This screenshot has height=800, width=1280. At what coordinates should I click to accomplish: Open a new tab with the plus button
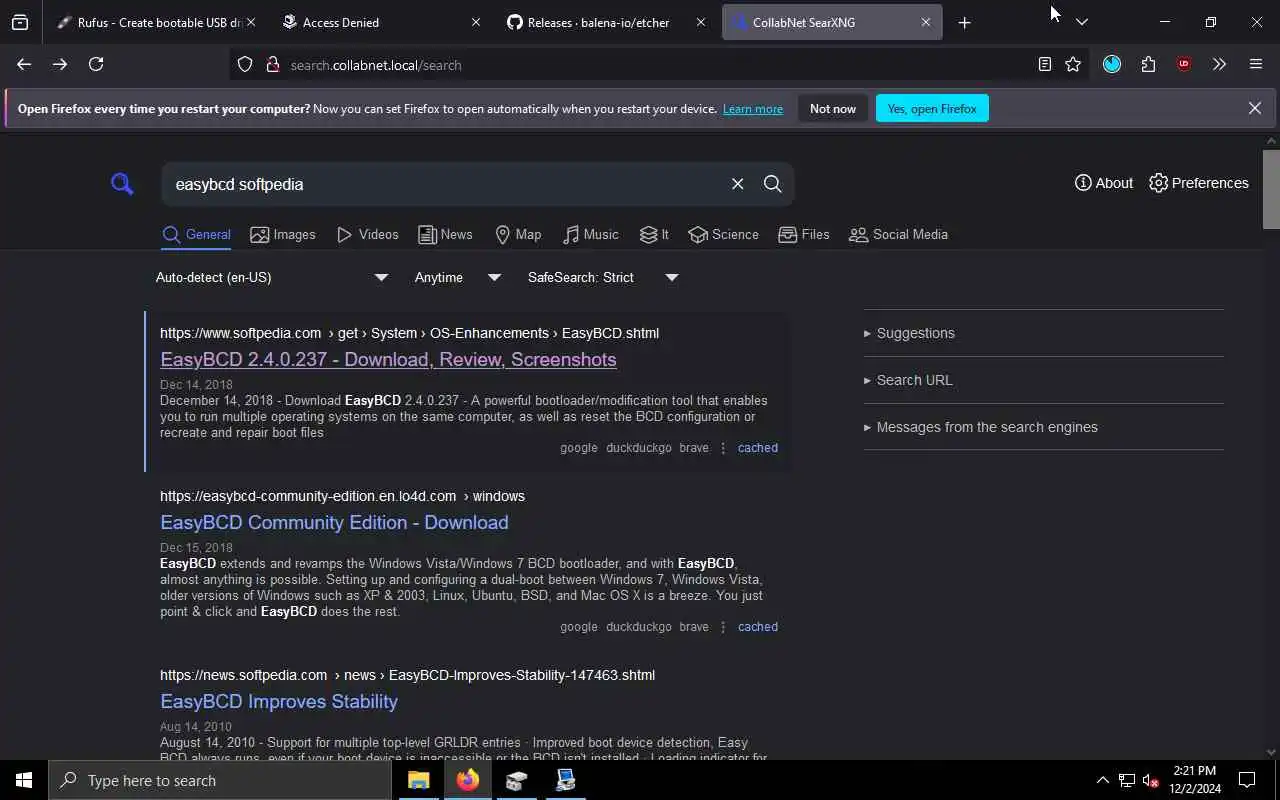click(964, 22)
